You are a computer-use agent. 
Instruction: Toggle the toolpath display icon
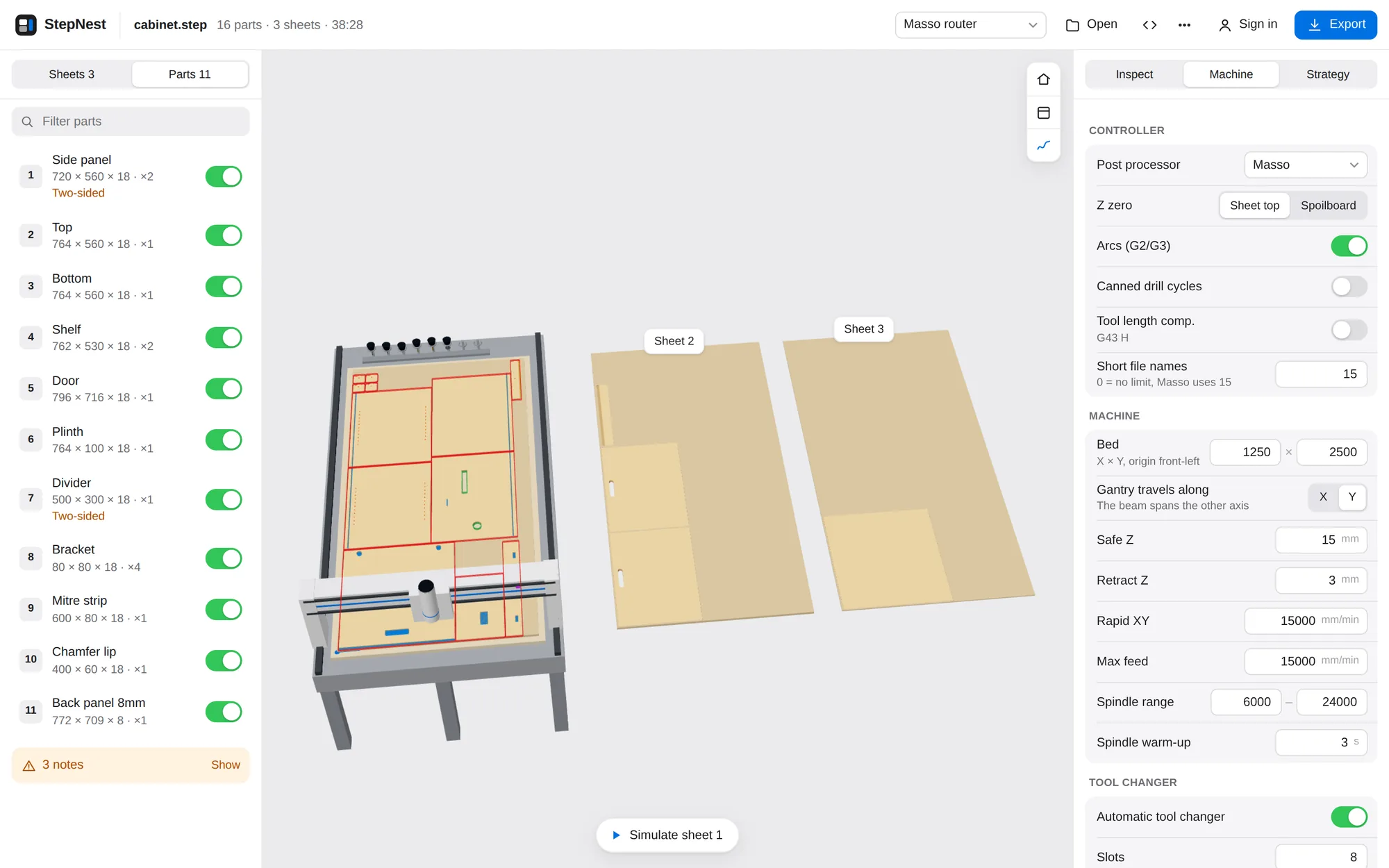(x=1043, y=145)
